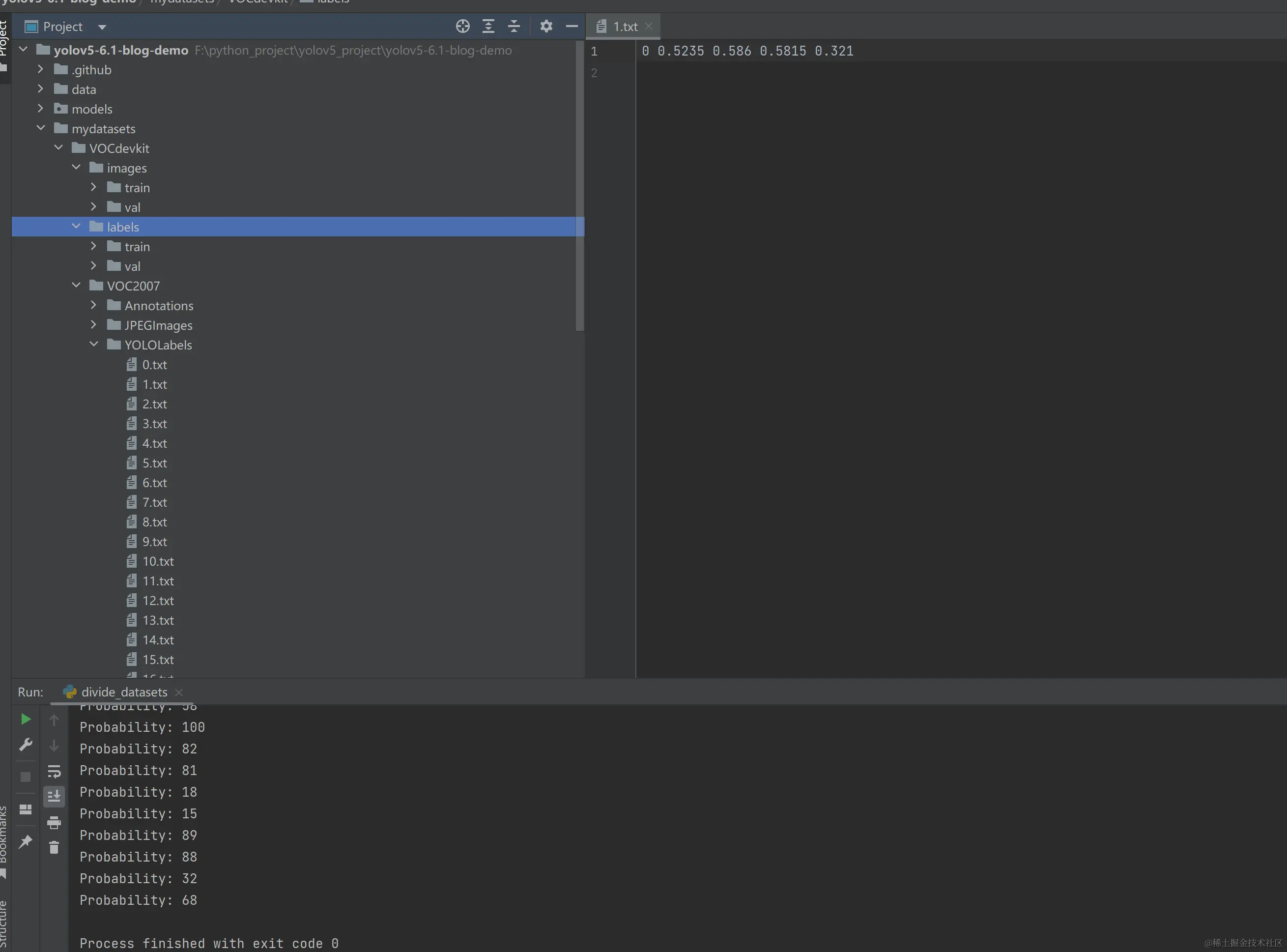Viewport: 1287px width, 952px height.
Task: Hide the Project panel with minus icon
Action: [x=572, y=26]
